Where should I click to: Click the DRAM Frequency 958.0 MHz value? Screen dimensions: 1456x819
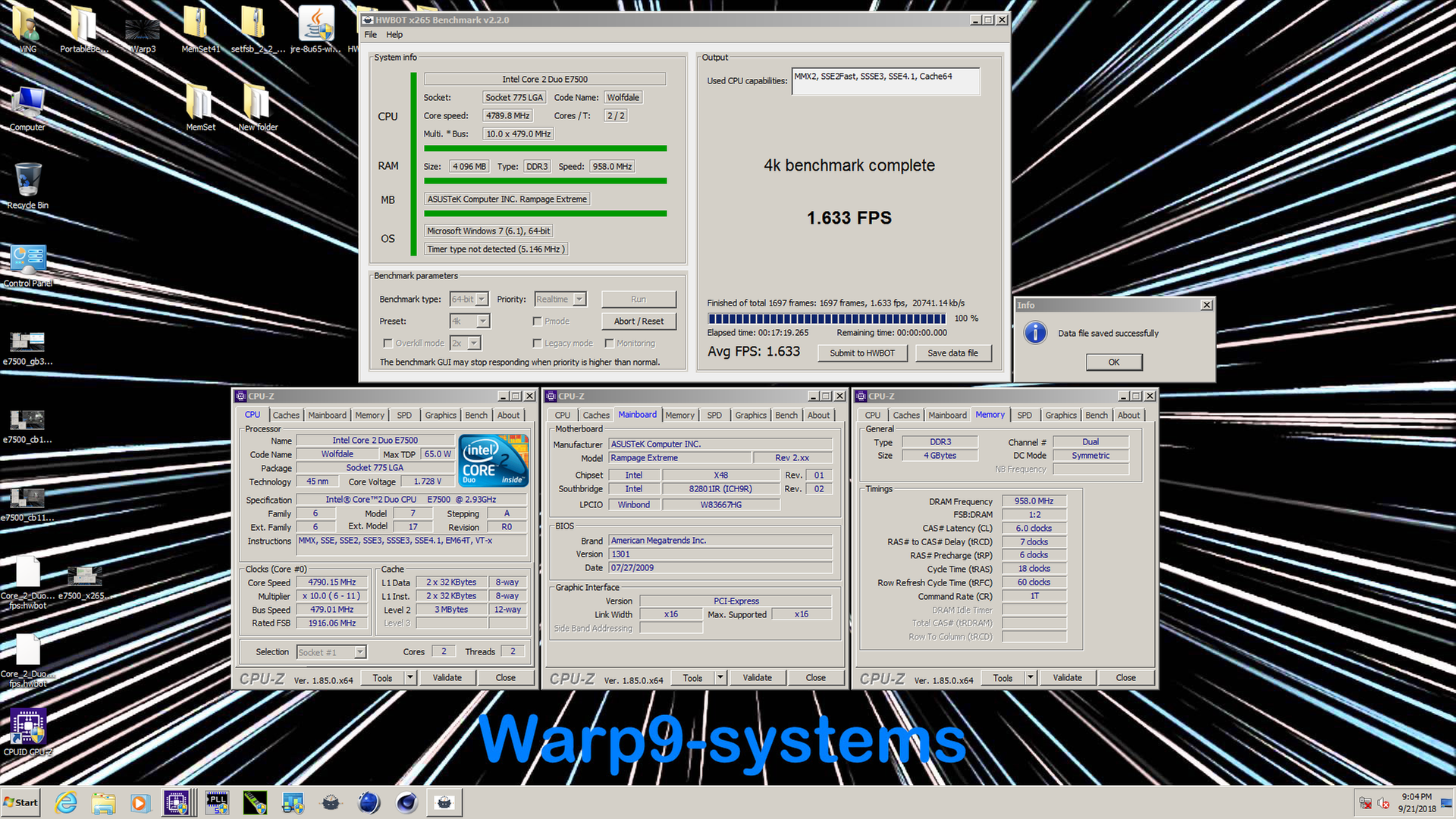(1034, 501)
